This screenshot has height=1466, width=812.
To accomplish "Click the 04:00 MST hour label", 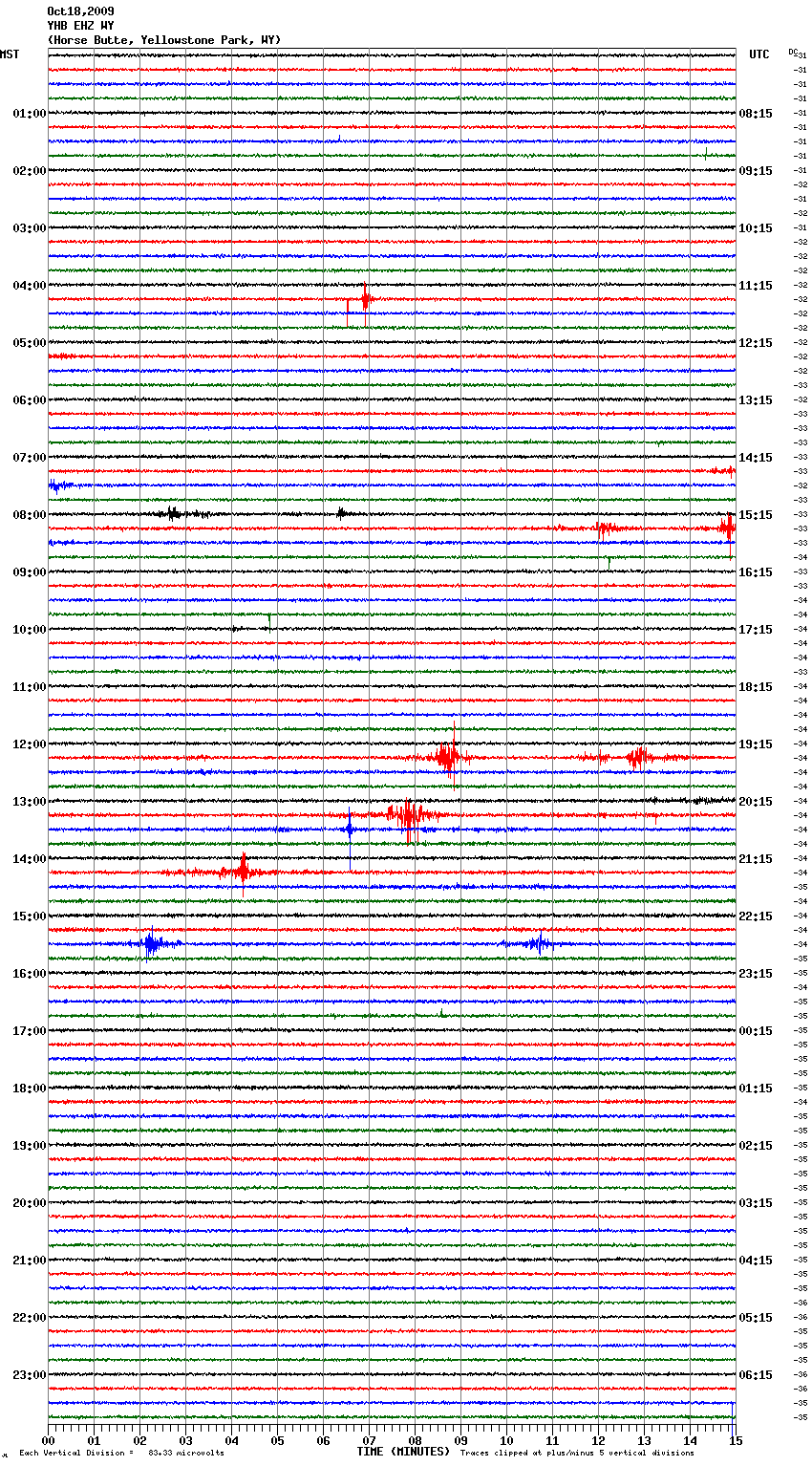I will click(29, 286).
